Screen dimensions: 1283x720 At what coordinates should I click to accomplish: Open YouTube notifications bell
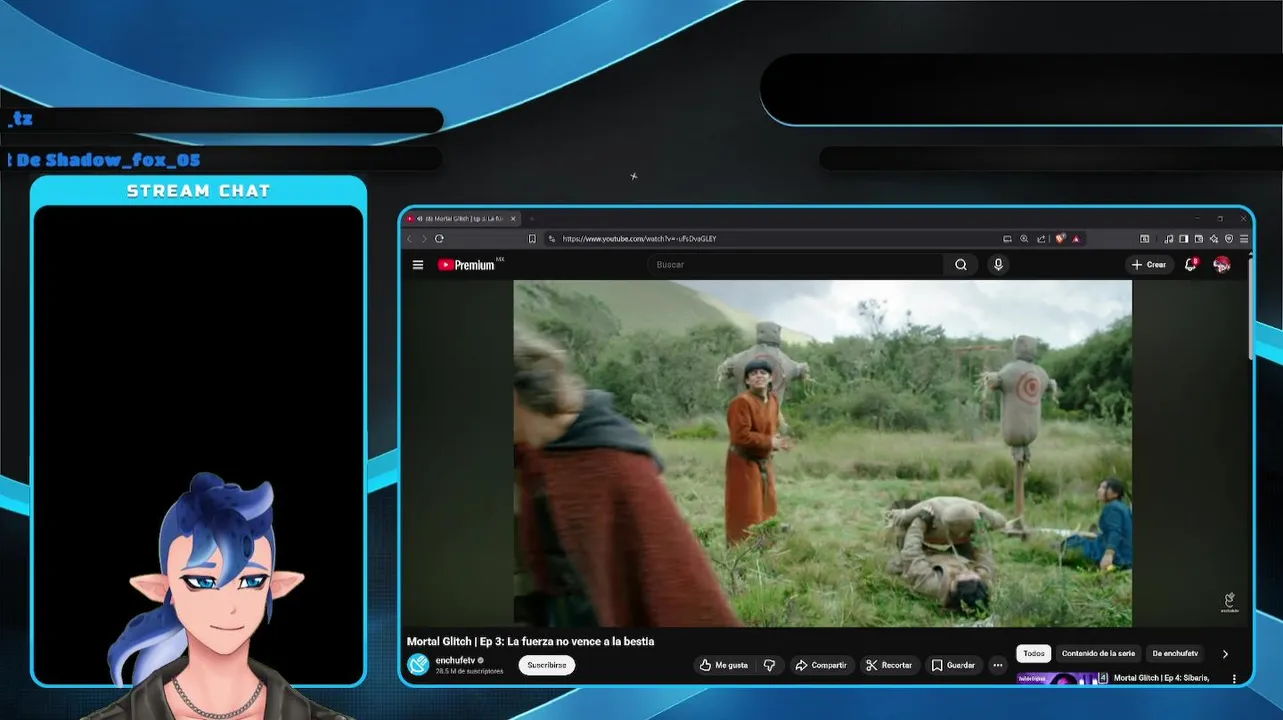click(1190, 264)
